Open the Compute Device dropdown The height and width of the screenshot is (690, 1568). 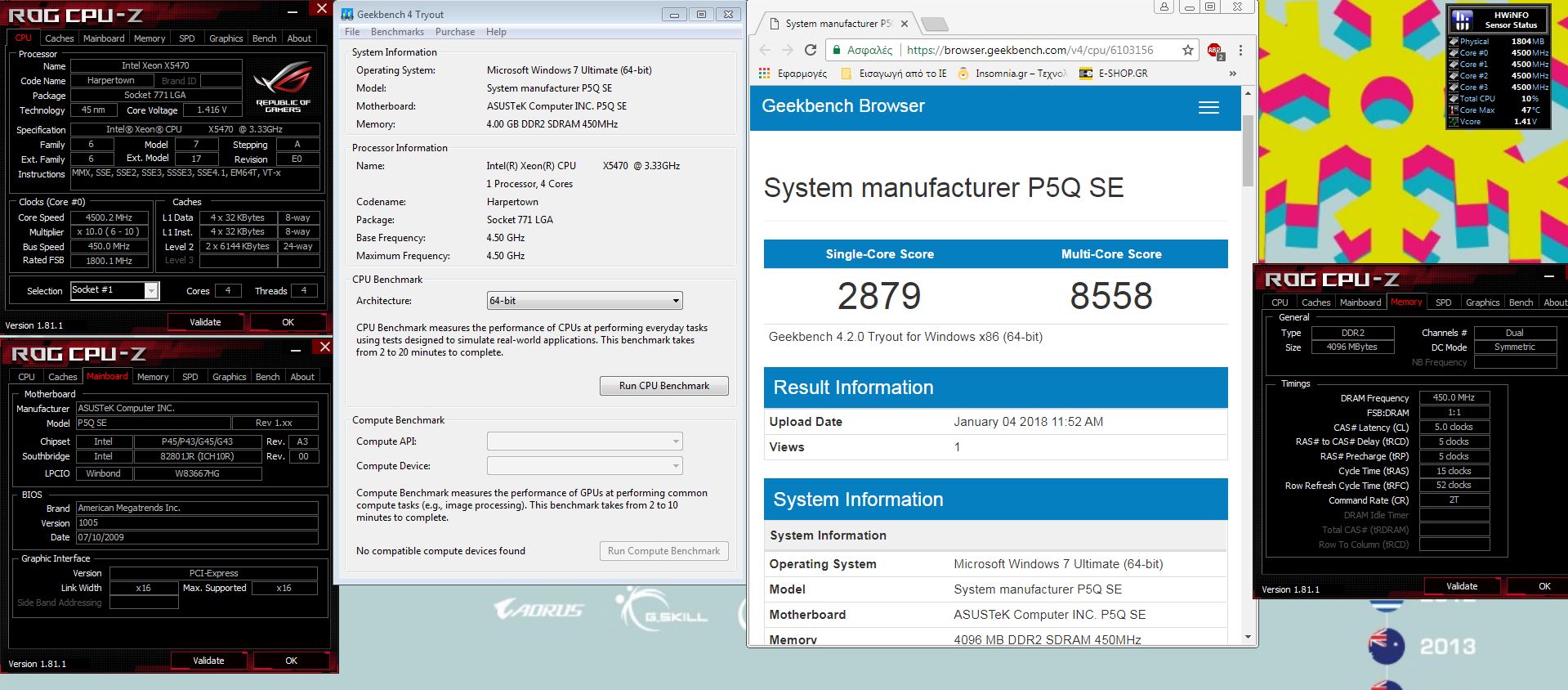pyautogui.click(x=584, y=466)
